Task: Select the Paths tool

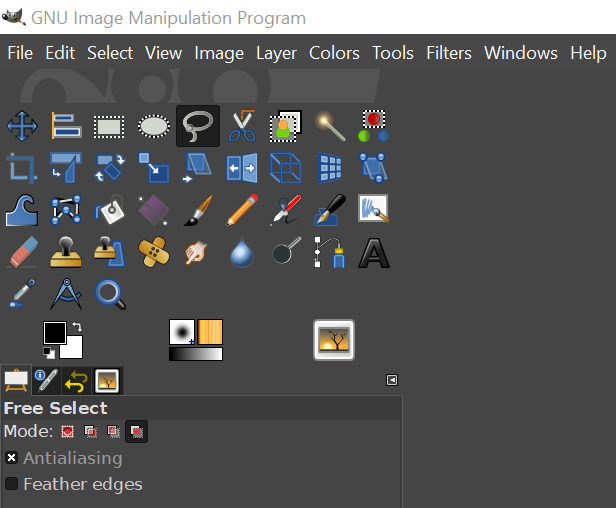Action: pos(330,252)
